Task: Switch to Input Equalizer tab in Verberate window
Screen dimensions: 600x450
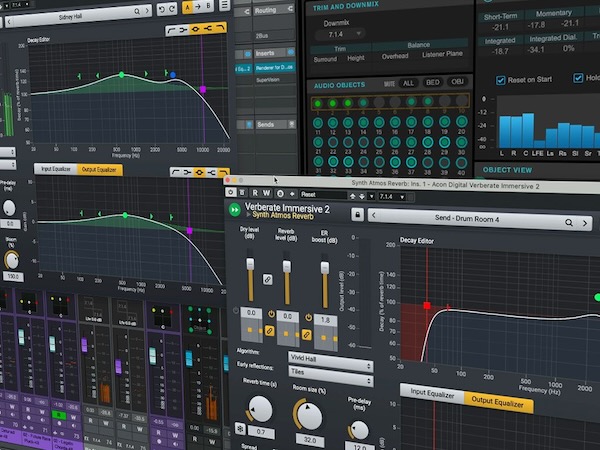Action: coord(432,394)
